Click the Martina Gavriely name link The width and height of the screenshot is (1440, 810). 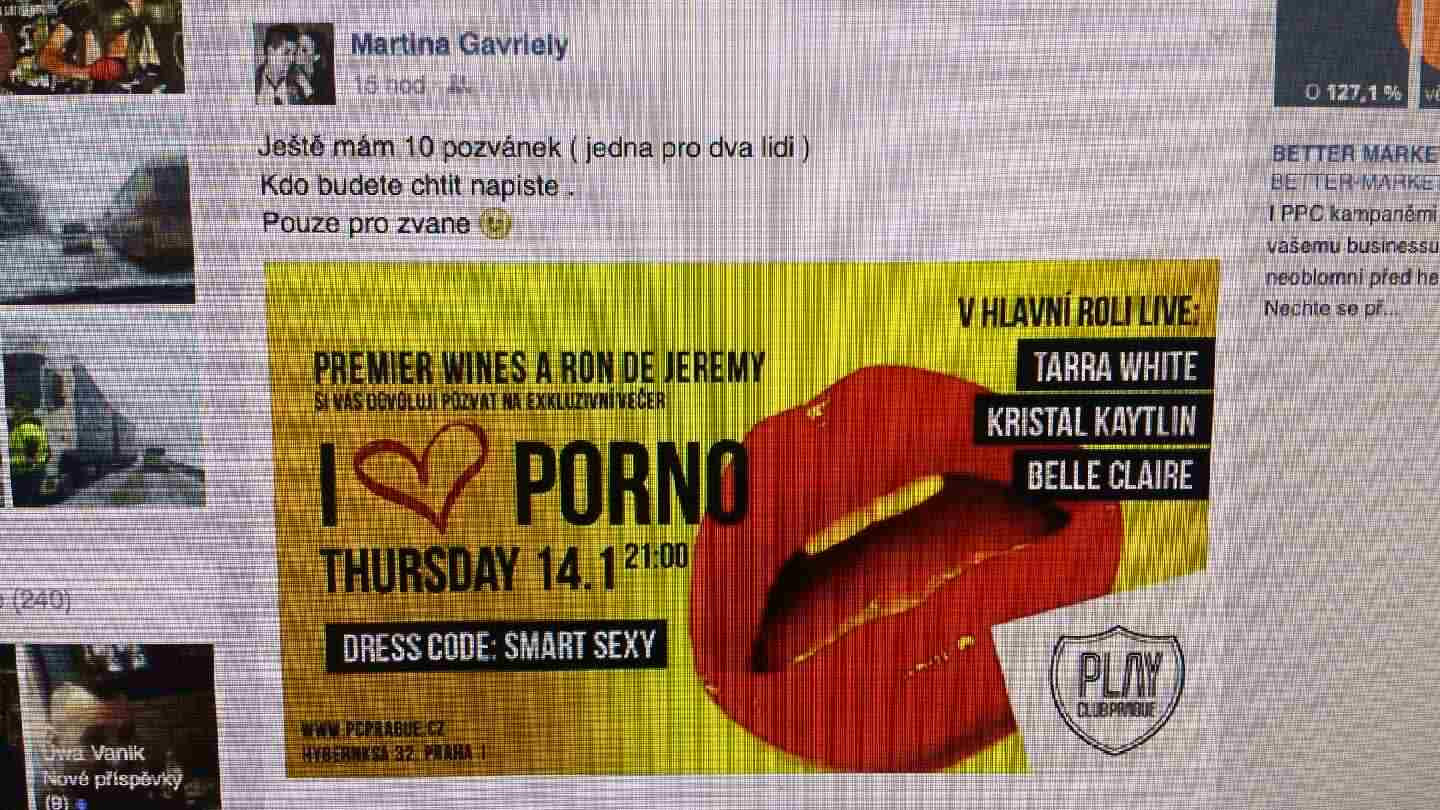point(459,44)
